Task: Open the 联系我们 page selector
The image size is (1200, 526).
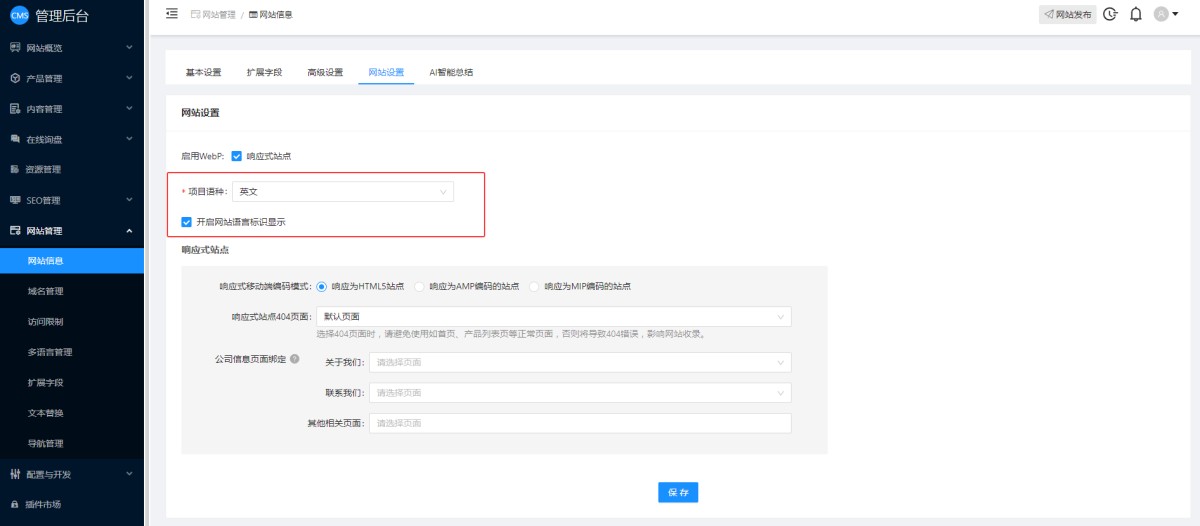Action: click(580, 393)
